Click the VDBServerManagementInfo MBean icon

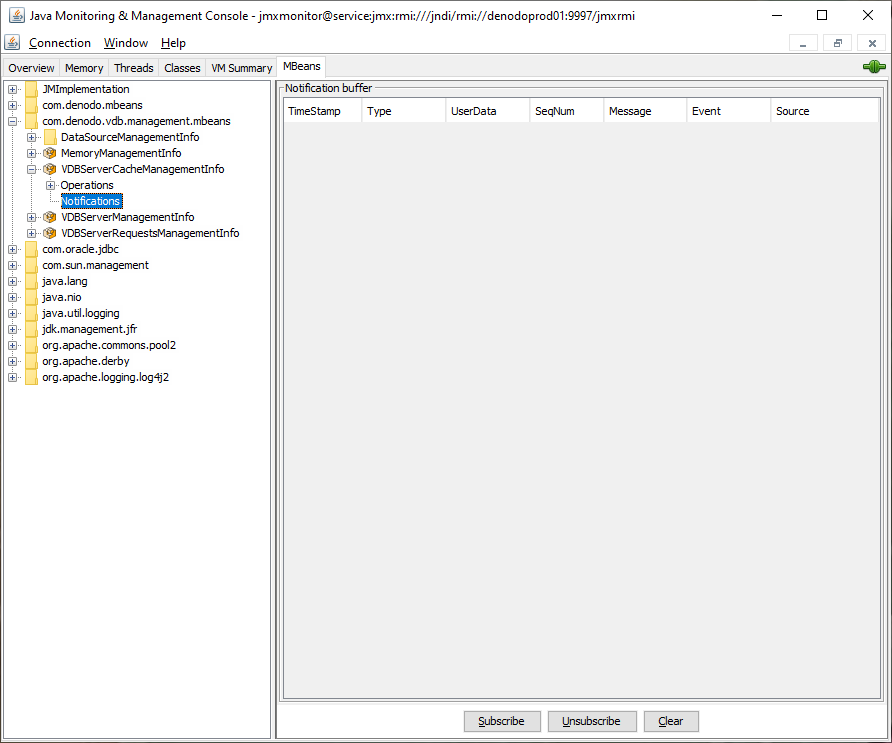click(50, 217)
